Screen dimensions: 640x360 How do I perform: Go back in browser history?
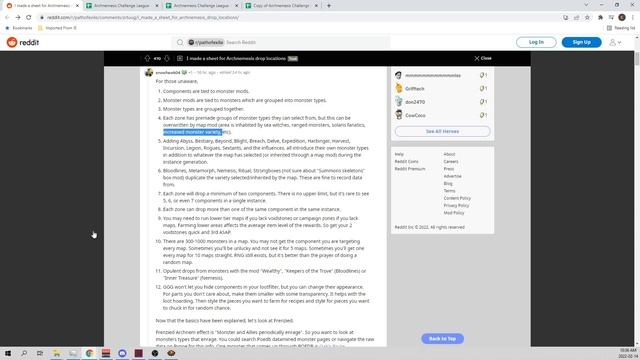[x=7, y=18]
